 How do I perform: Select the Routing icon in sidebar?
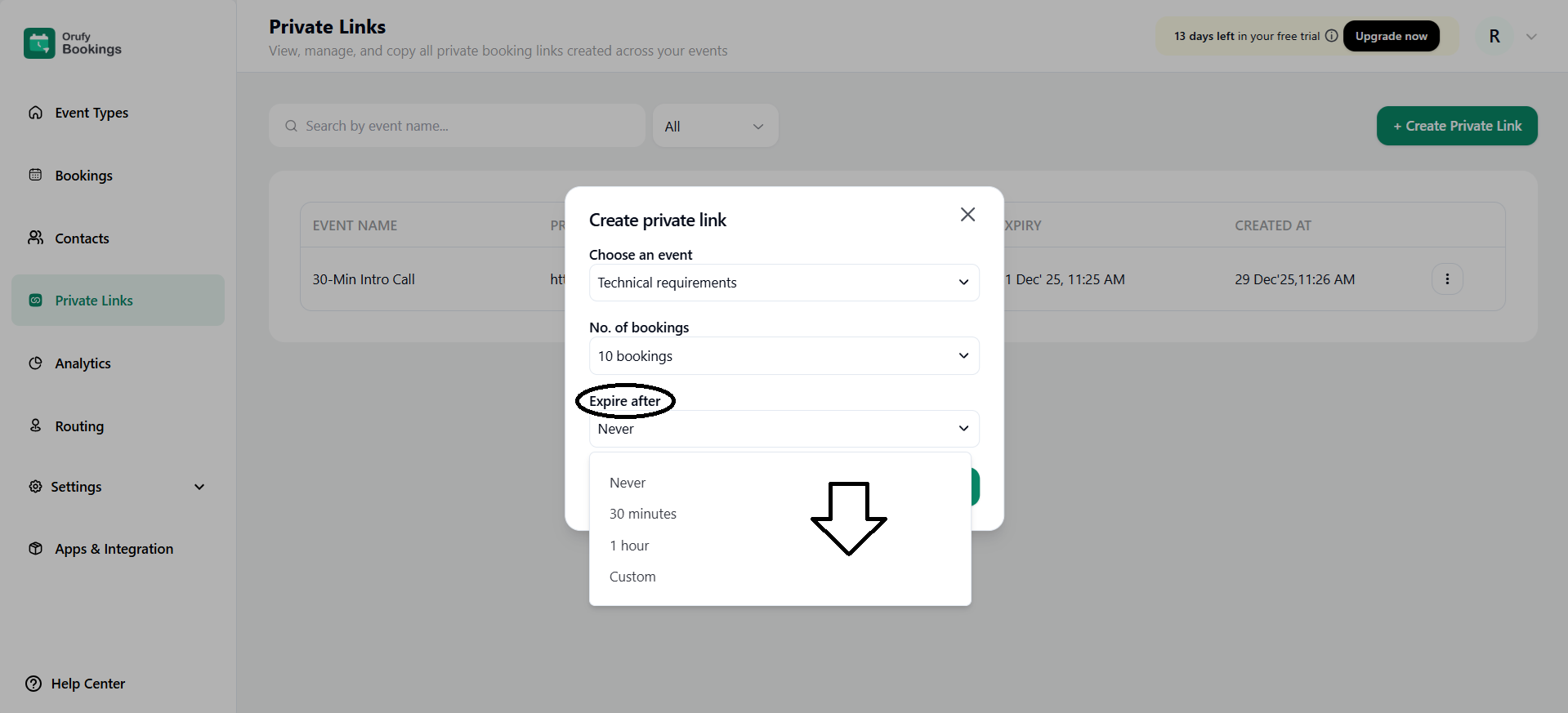point(36,426)
